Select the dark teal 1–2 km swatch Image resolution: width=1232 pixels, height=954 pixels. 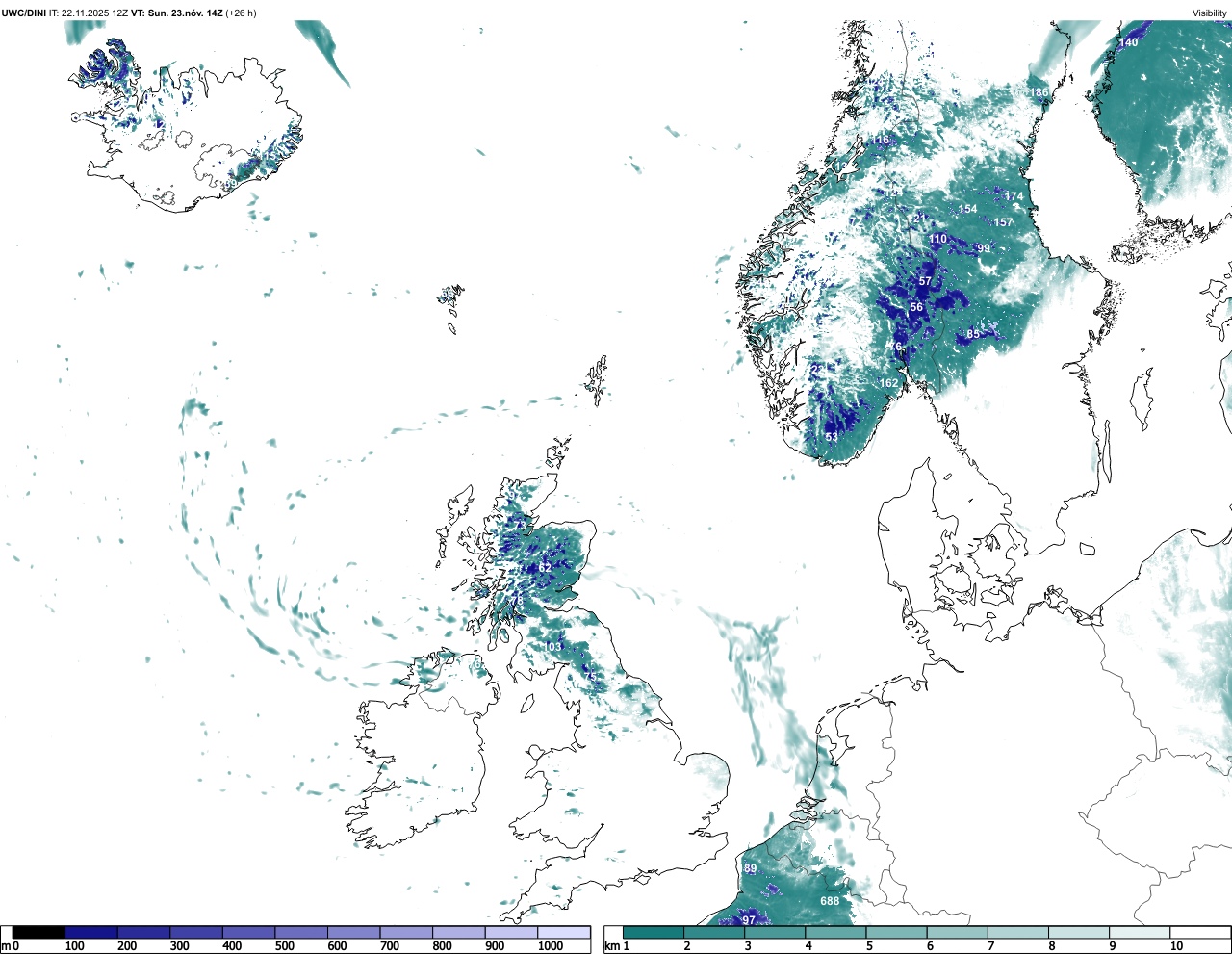[654, 933]
